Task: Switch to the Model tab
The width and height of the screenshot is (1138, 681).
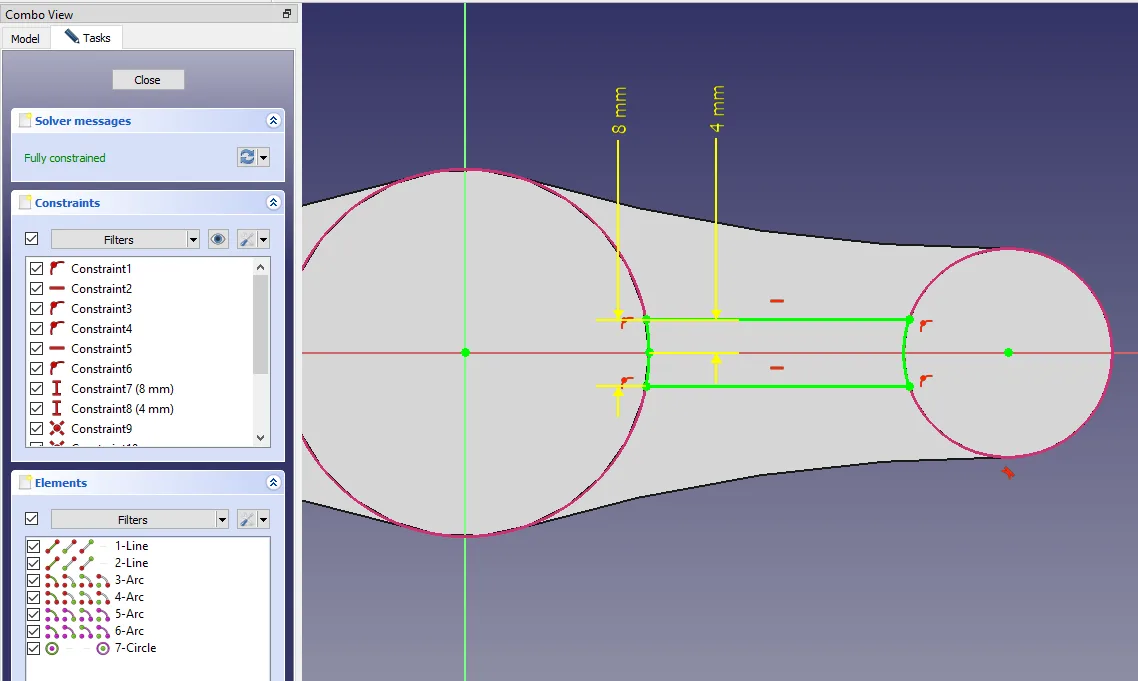Action: point(25,38)
